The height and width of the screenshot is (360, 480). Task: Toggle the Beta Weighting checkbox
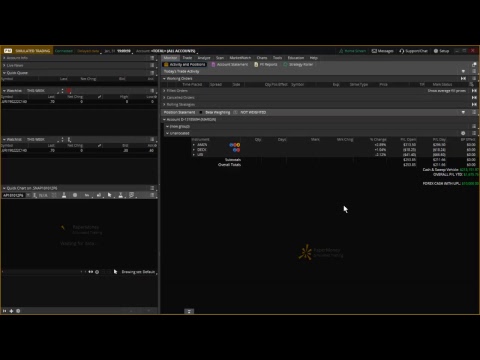(201, 112)
